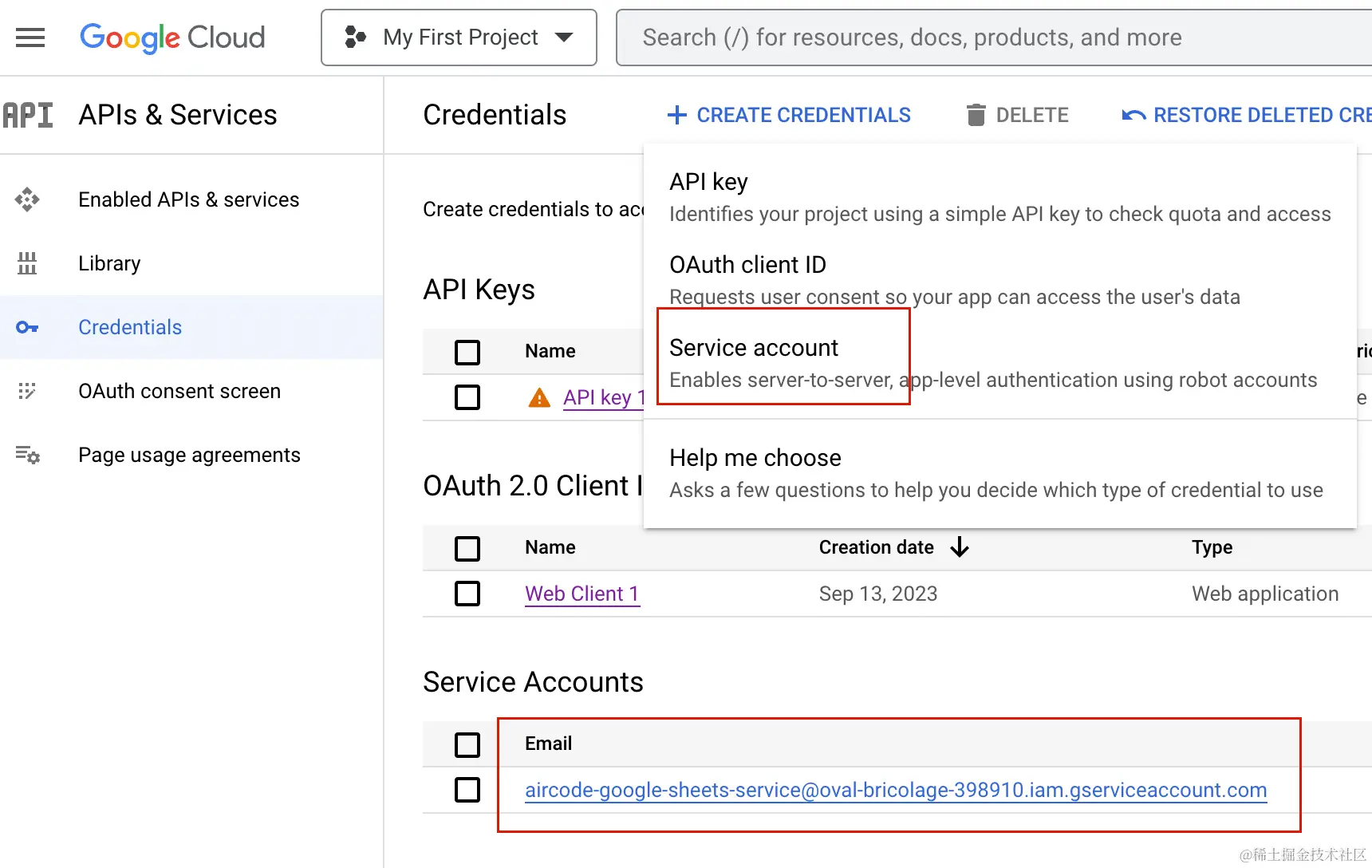Viewport: 1372px width, 868px height.
Task: Tick the Web Client 1 checkbox
Action: coord(467,594)
